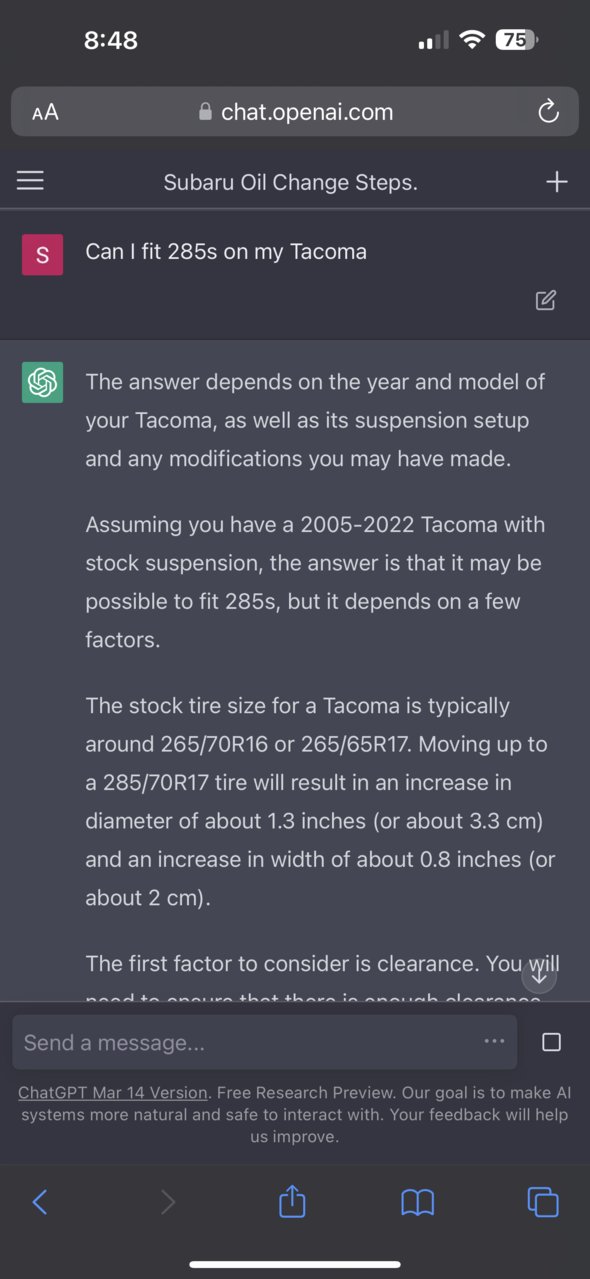The width and height of the screenshot is (590, 1279).
Task: Tap the chat.openai.com address bar
Action: click(295, 111)
